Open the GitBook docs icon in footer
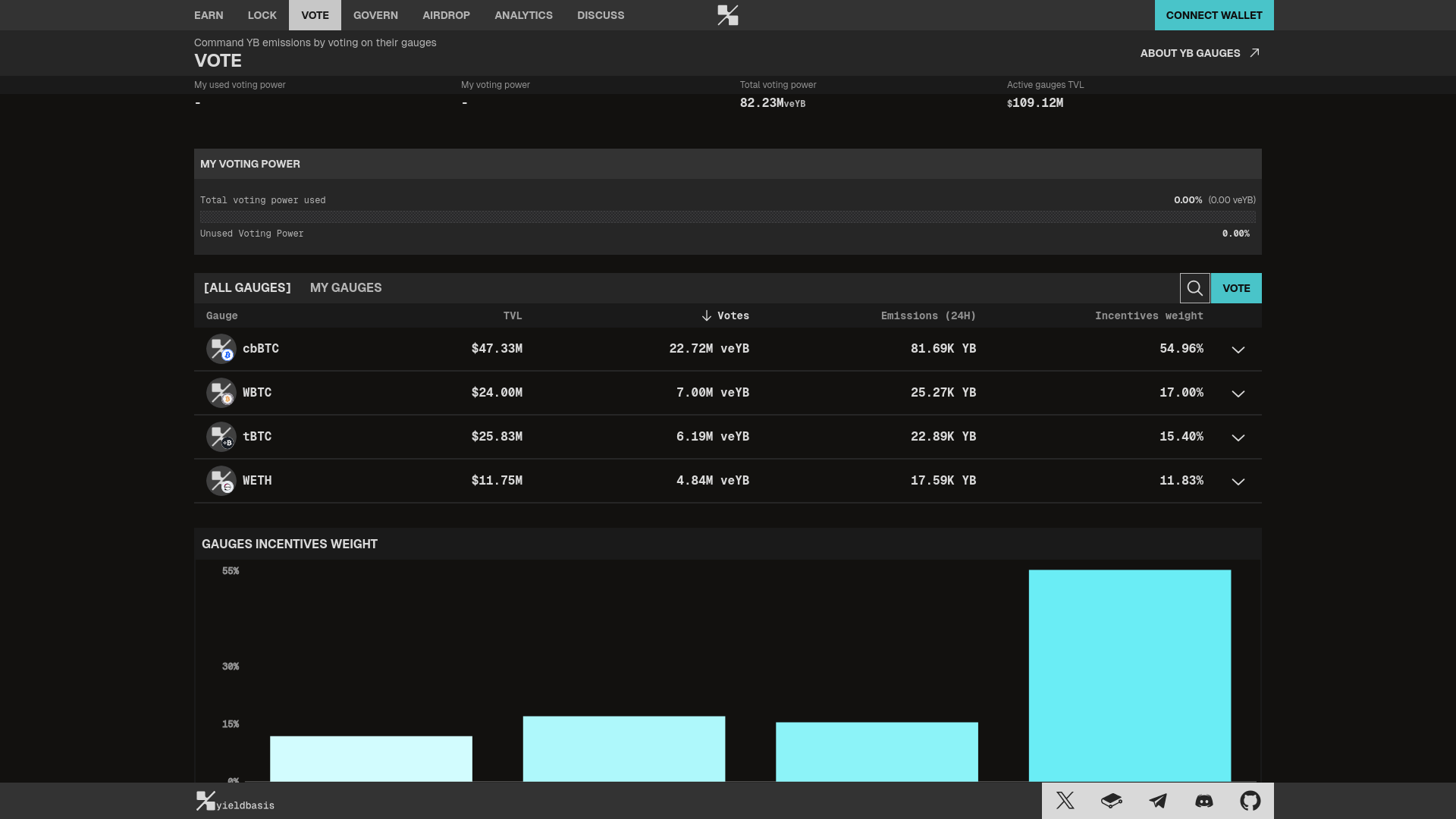 click(x=1111, y=801)
